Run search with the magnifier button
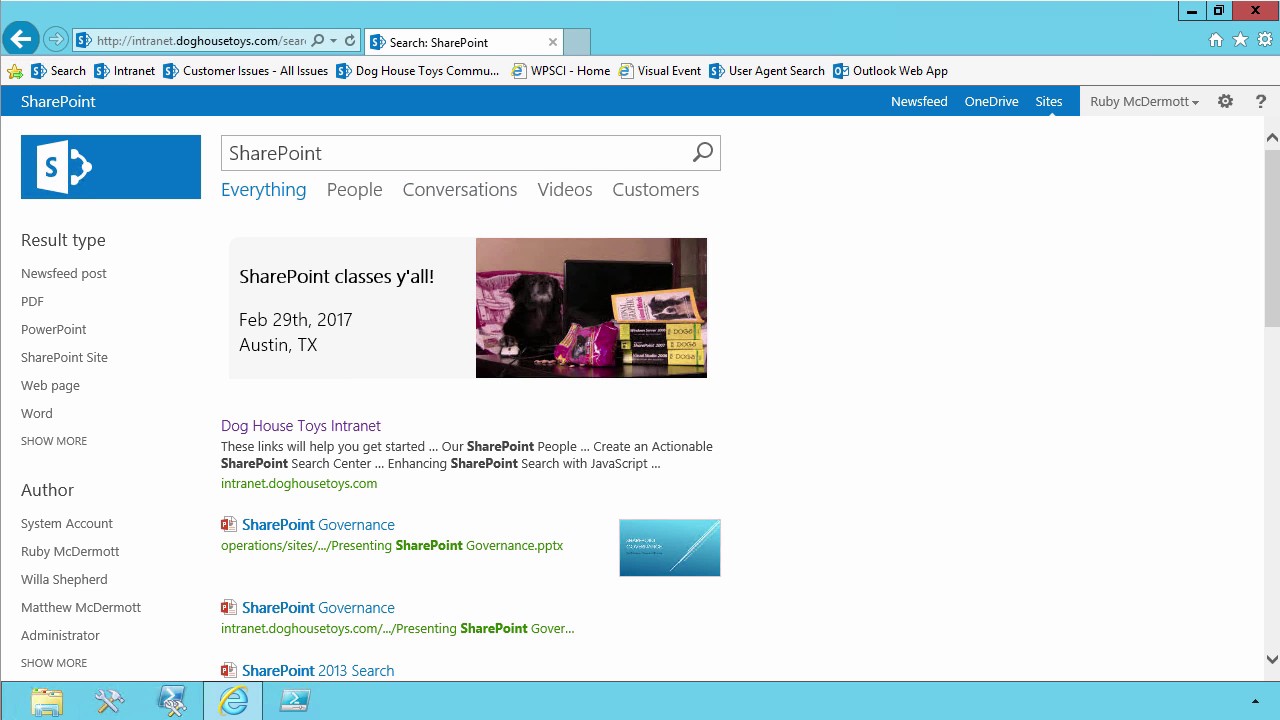1280x720 pixels. 703,153
